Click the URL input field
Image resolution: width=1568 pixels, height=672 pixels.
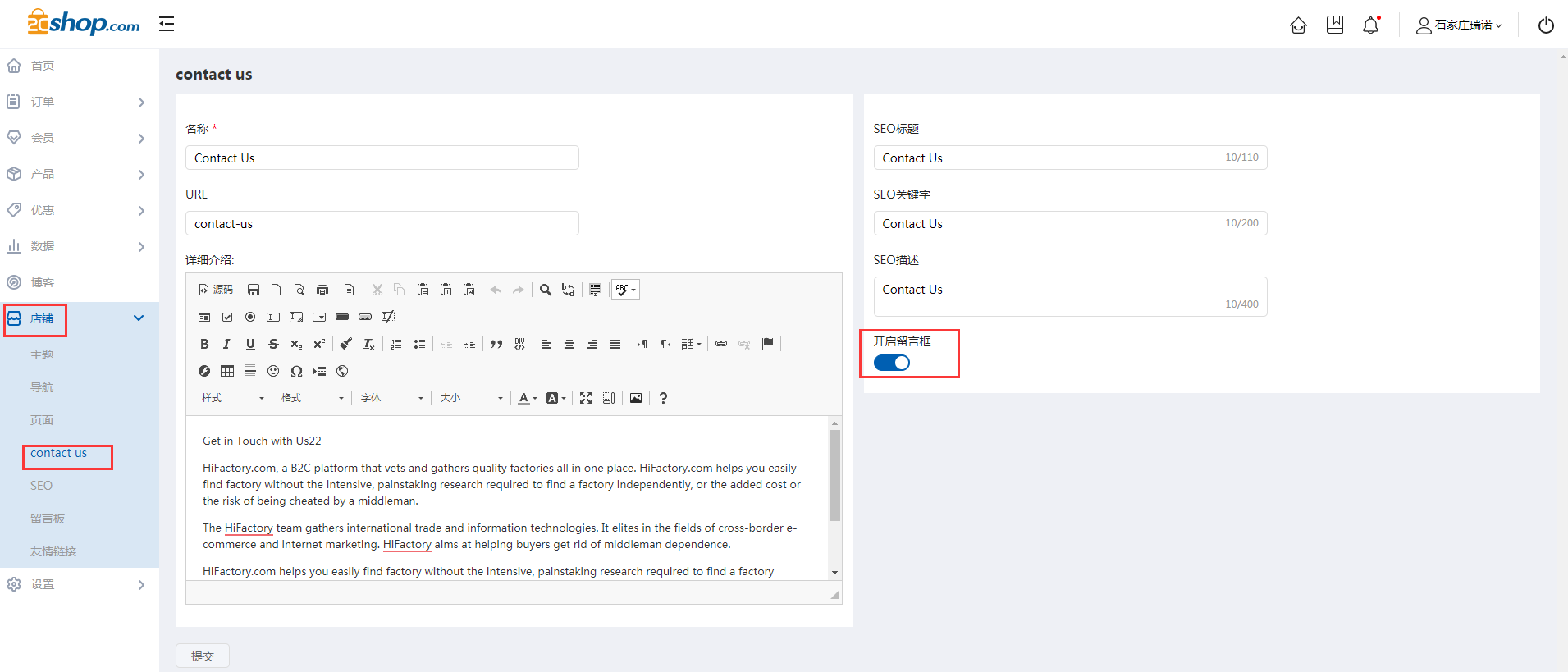(x=382, y=223)
